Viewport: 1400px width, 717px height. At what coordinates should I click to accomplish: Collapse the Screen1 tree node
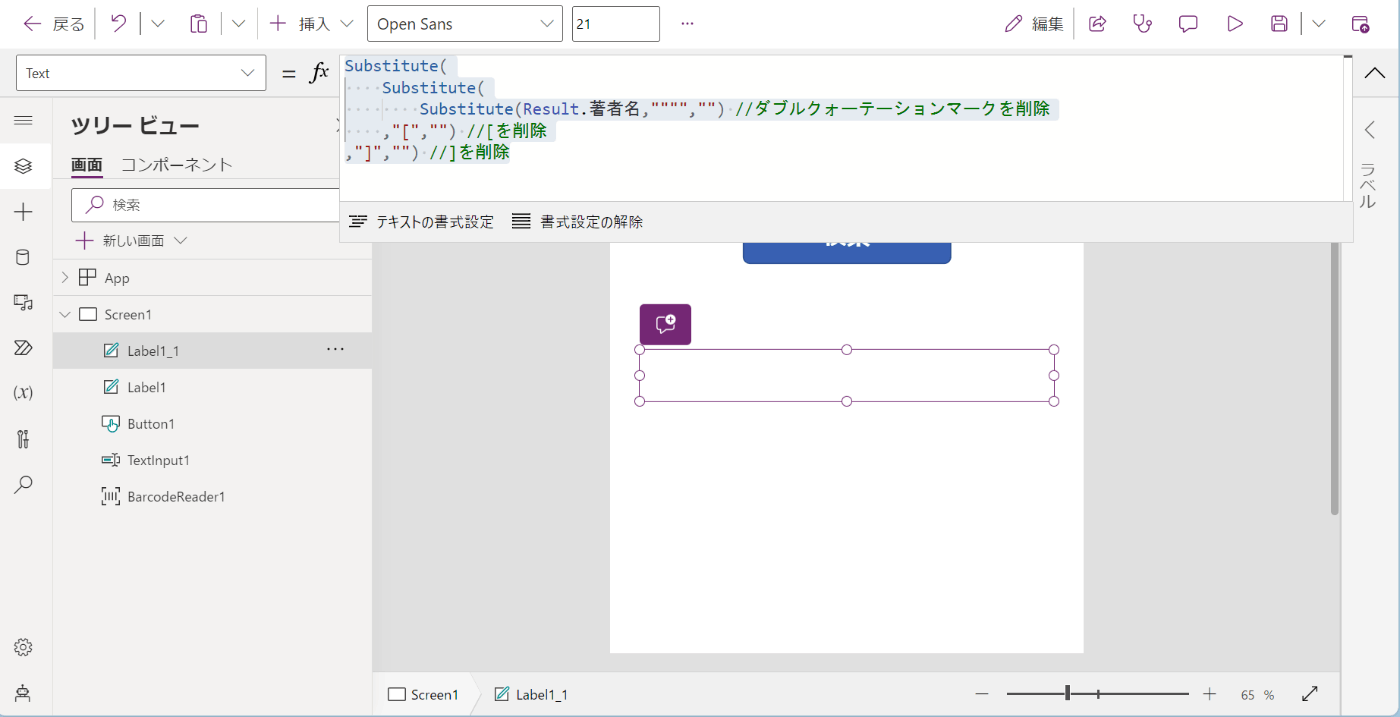[x=65, y=314]
